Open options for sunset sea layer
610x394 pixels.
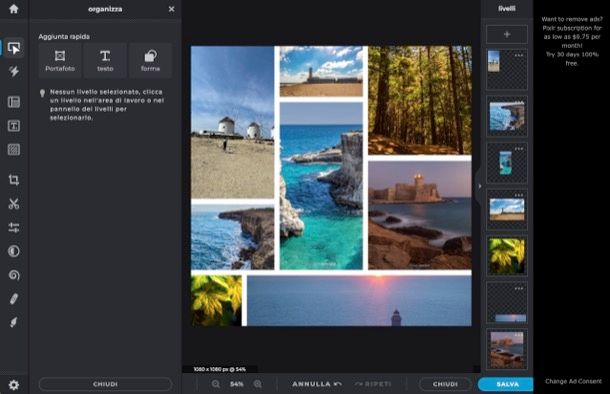point(519,289)
